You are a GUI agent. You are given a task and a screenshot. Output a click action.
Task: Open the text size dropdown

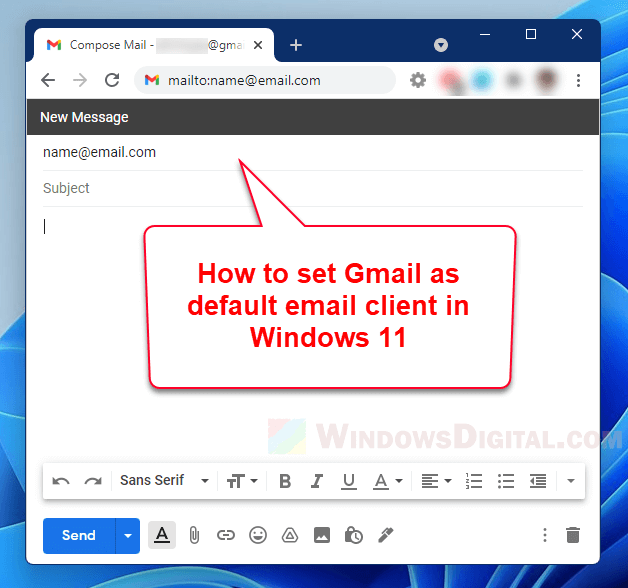(242, 481)
